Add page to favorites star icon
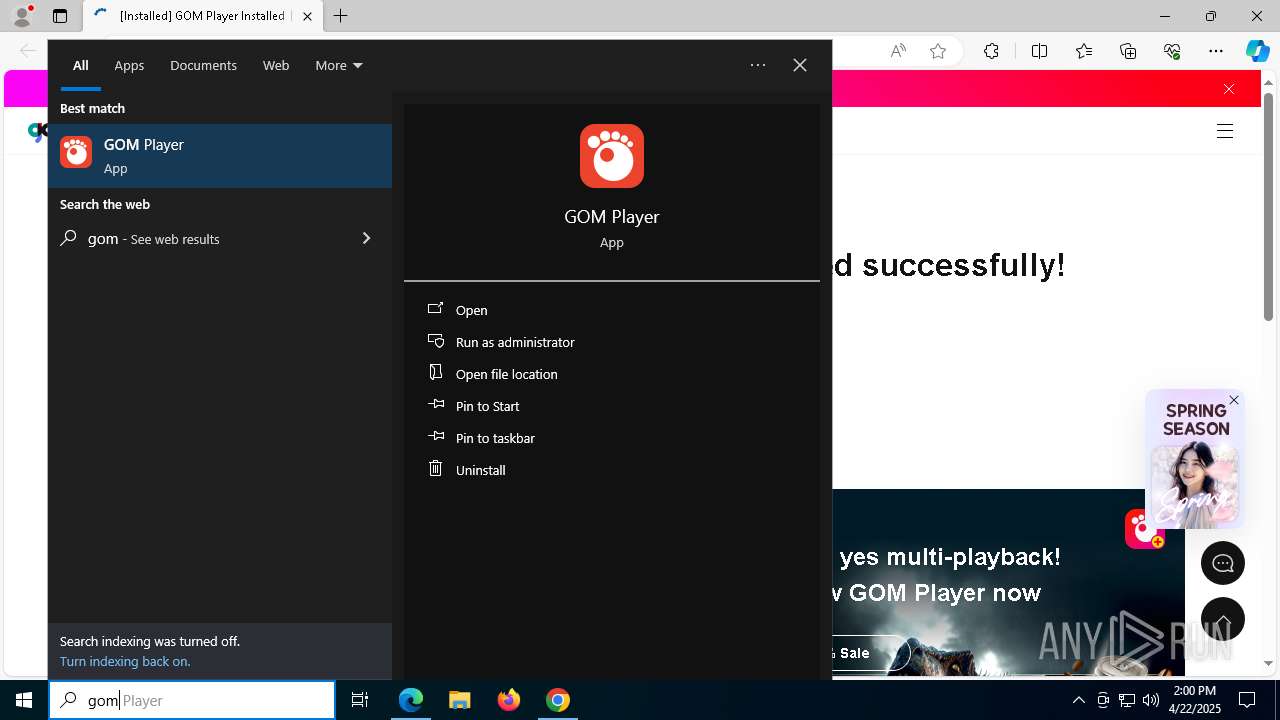The image size is (1280, 720). coord(938,51)
